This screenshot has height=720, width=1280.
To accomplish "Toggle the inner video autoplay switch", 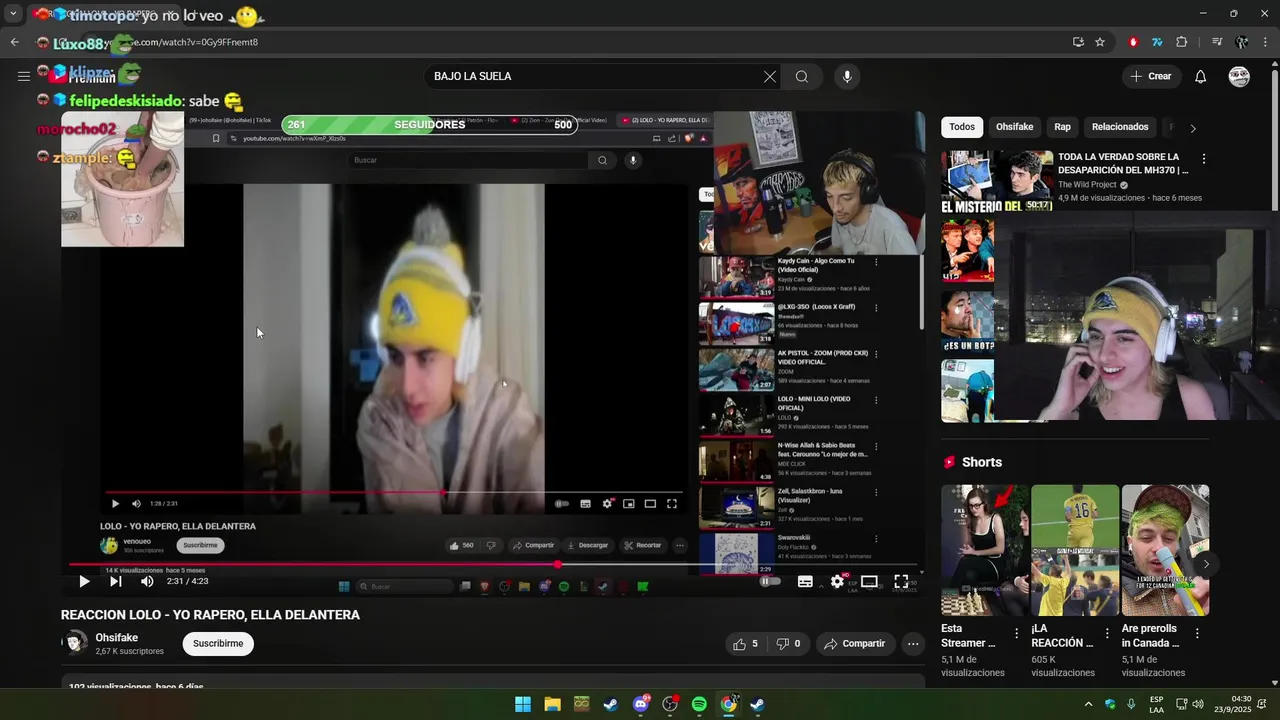I will [562, 503].
